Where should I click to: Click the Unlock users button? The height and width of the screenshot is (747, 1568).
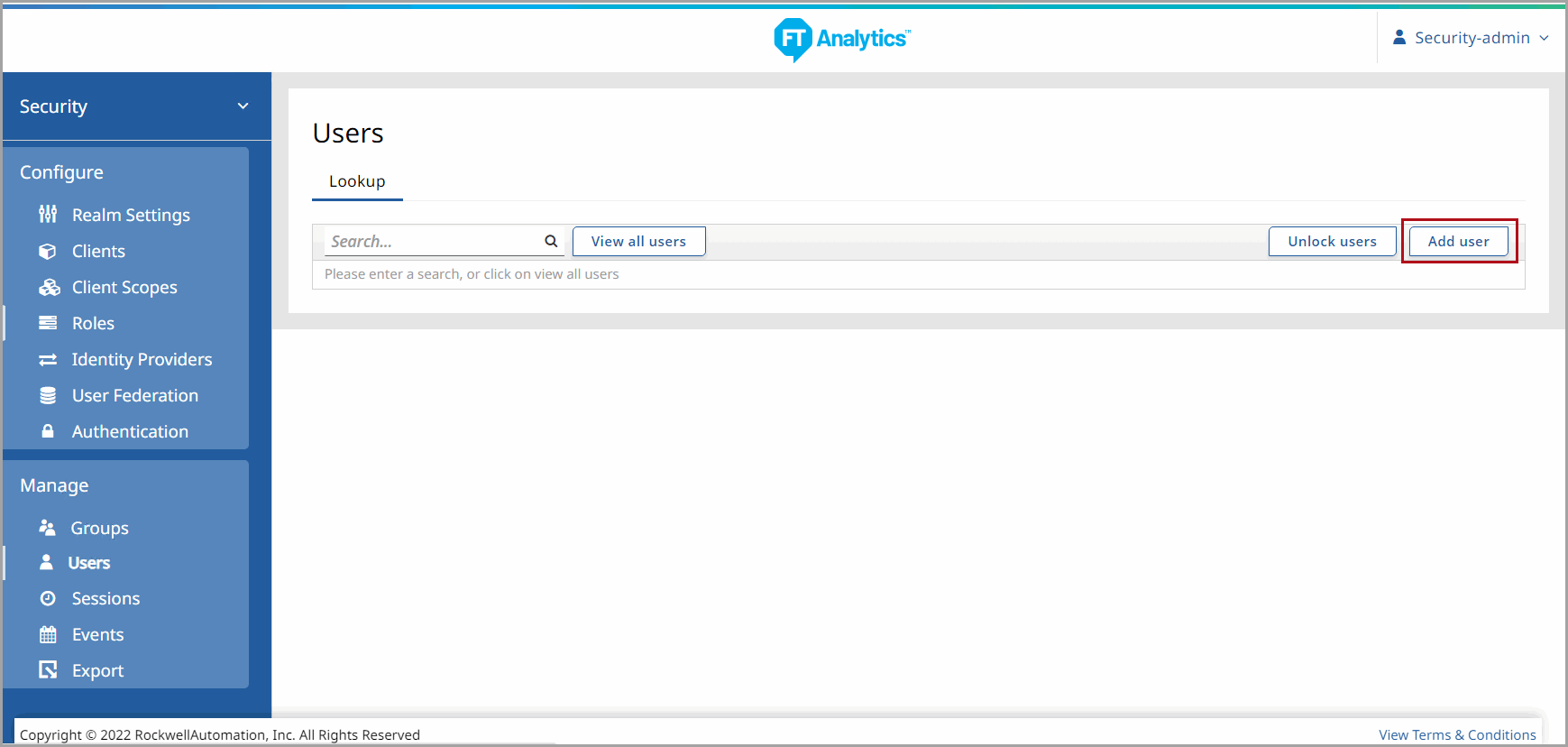click(1332, 241)
